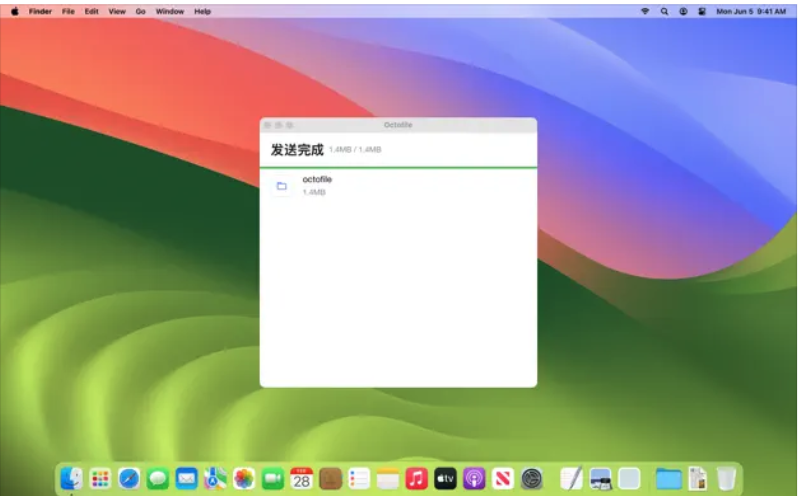
Task: Open blue folder stack in dock
Action: pos(669,478)
